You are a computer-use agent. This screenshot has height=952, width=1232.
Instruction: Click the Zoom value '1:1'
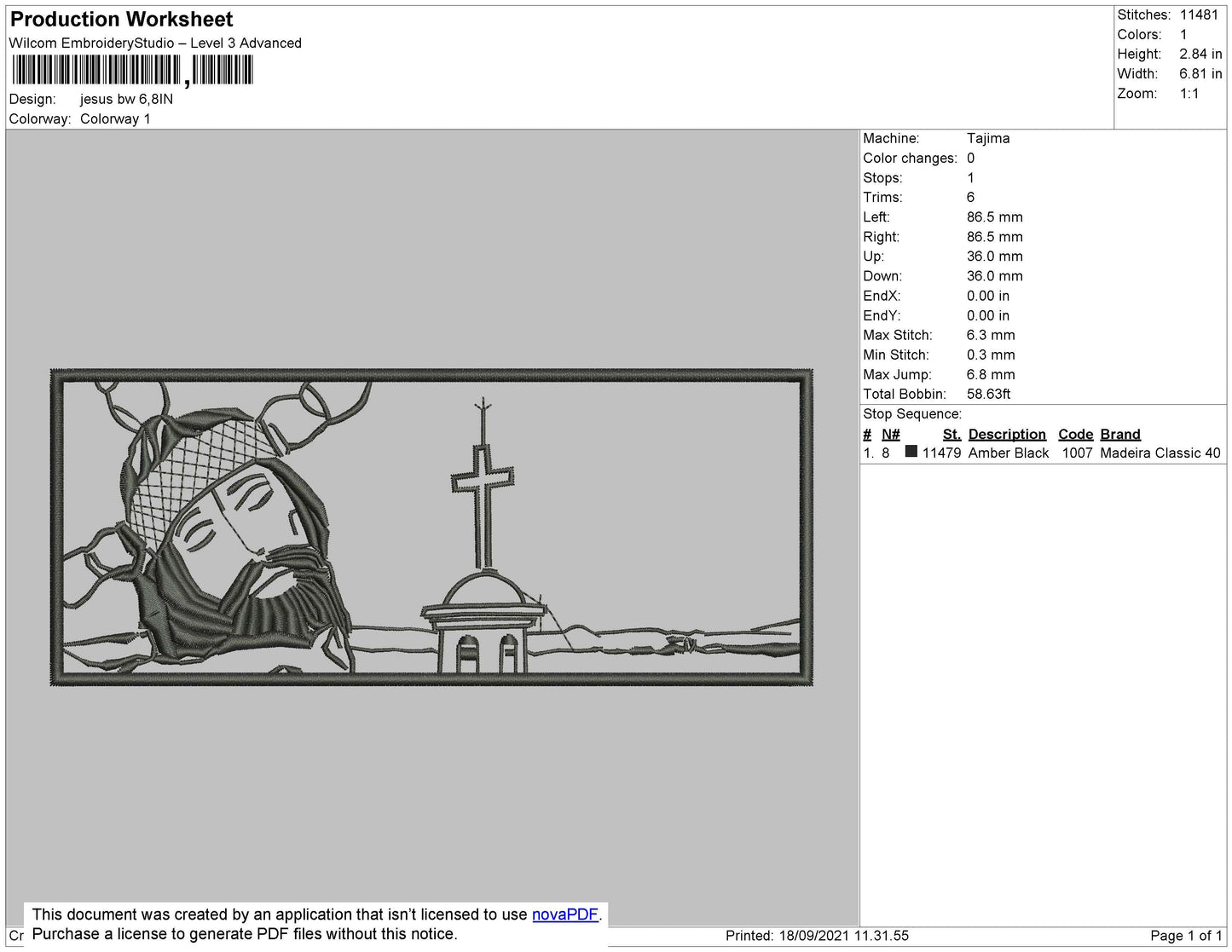[x=1189, y=94]
